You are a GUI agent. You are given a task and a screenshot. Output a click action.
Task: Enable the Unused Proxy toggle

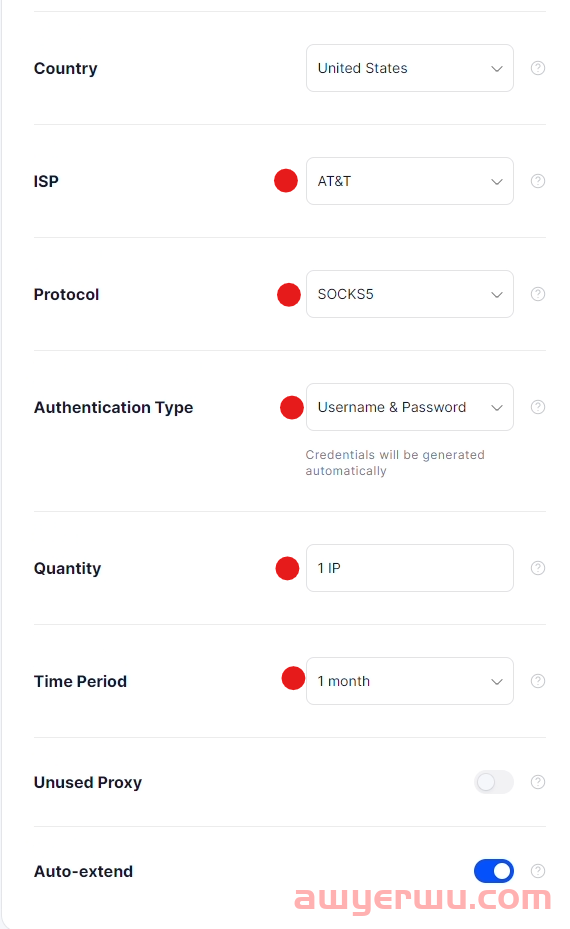click(494, 782)
